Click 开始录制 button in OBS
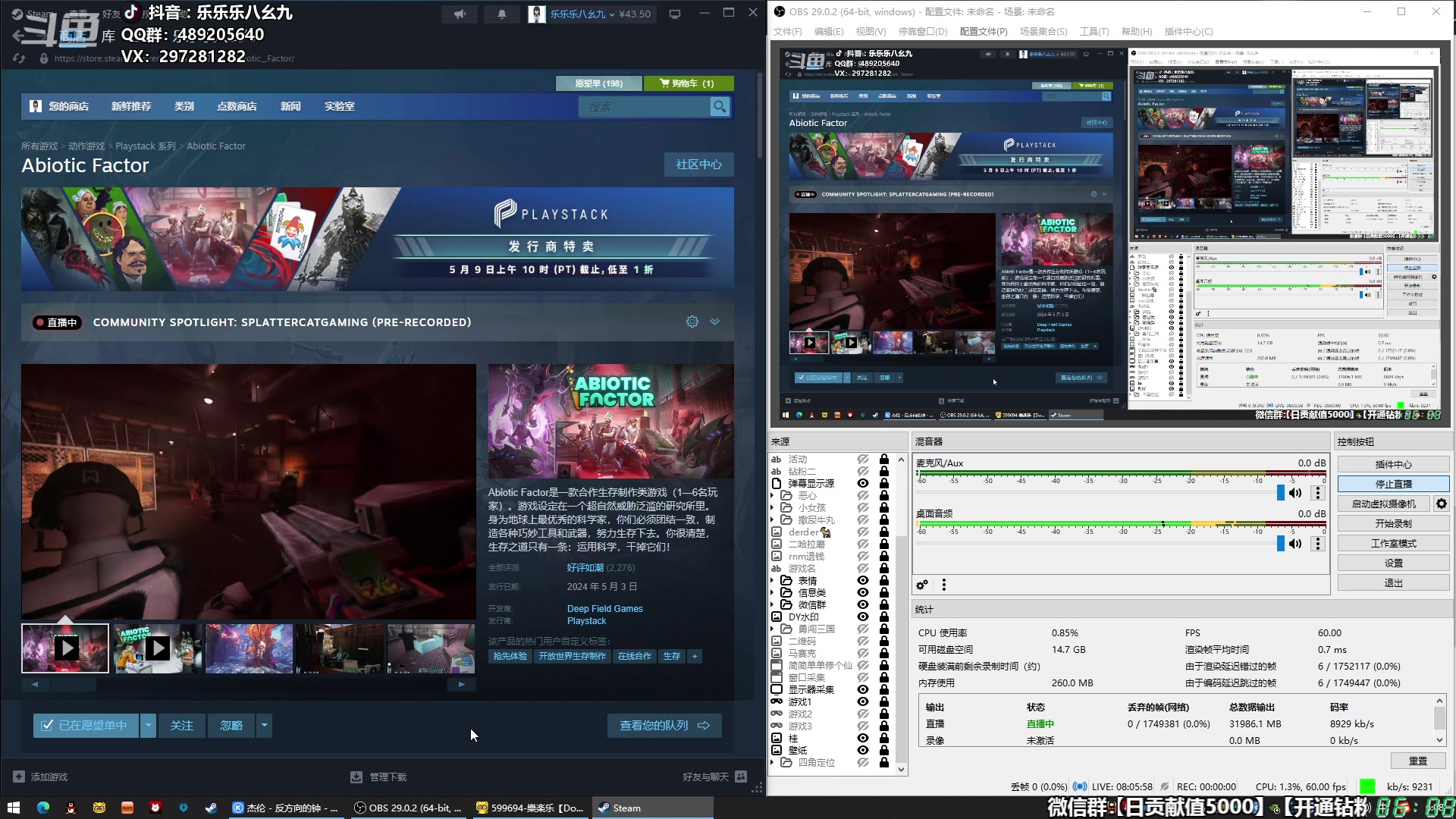The image size is (1456, 819). click(x=1393, y=523)
